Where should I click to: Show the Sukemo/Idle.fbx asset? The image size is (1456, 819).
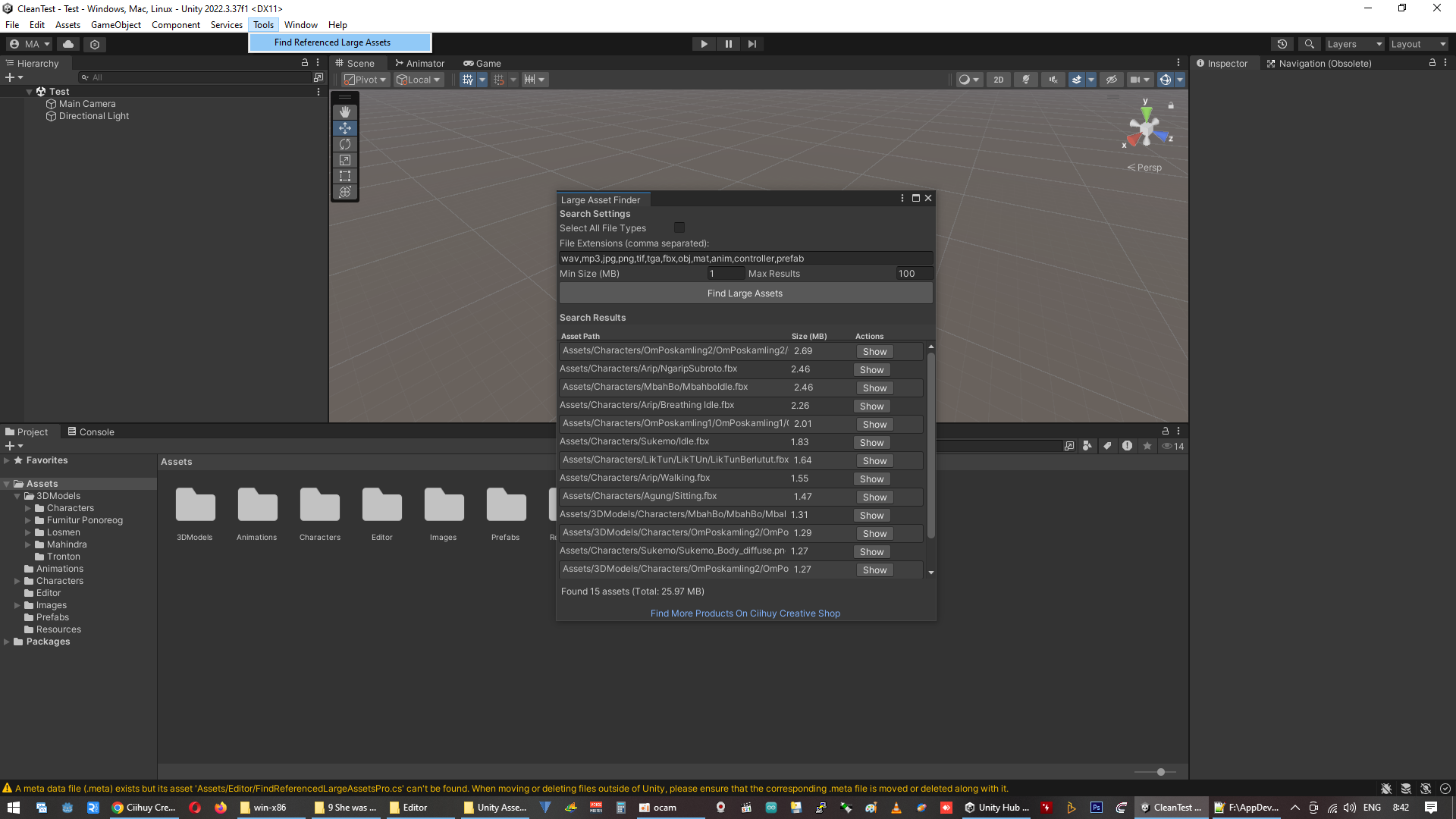tap(871, 443)
